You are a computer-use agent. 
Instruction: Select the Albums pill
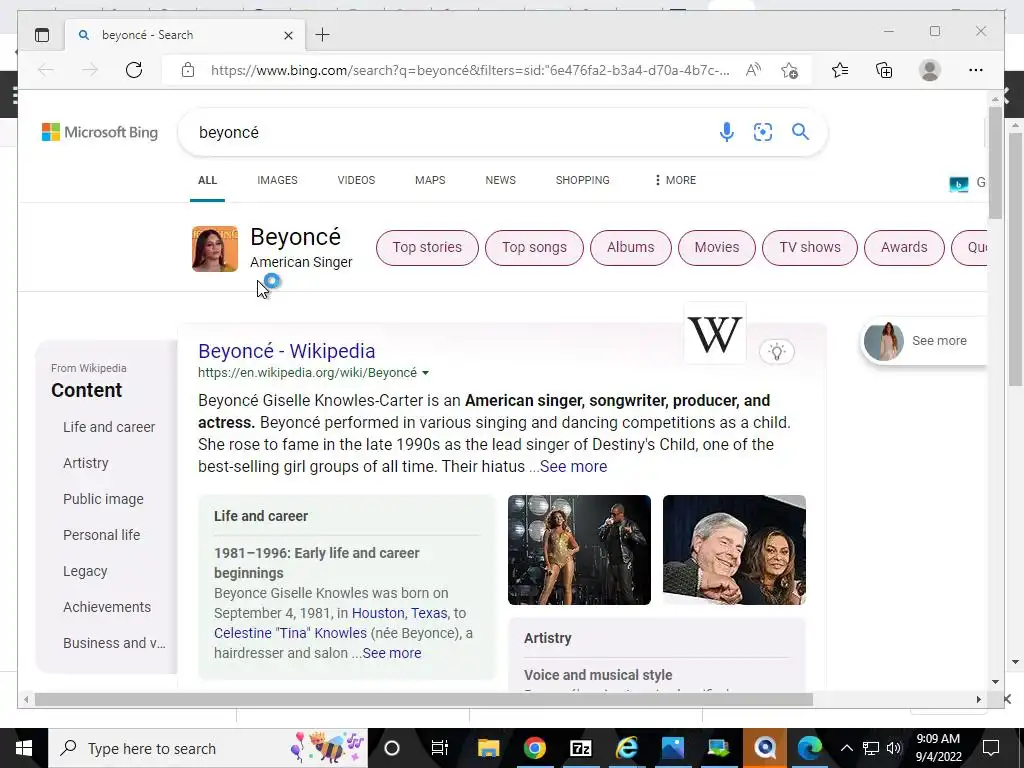click(x=630, y=248)
